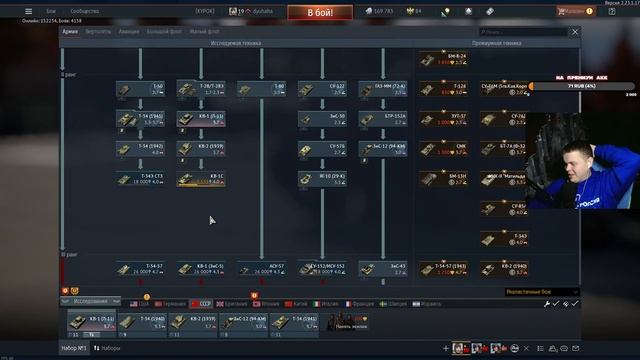Select the Т-80 light tank
Screen dimensions: 640x360
point(262,89)
